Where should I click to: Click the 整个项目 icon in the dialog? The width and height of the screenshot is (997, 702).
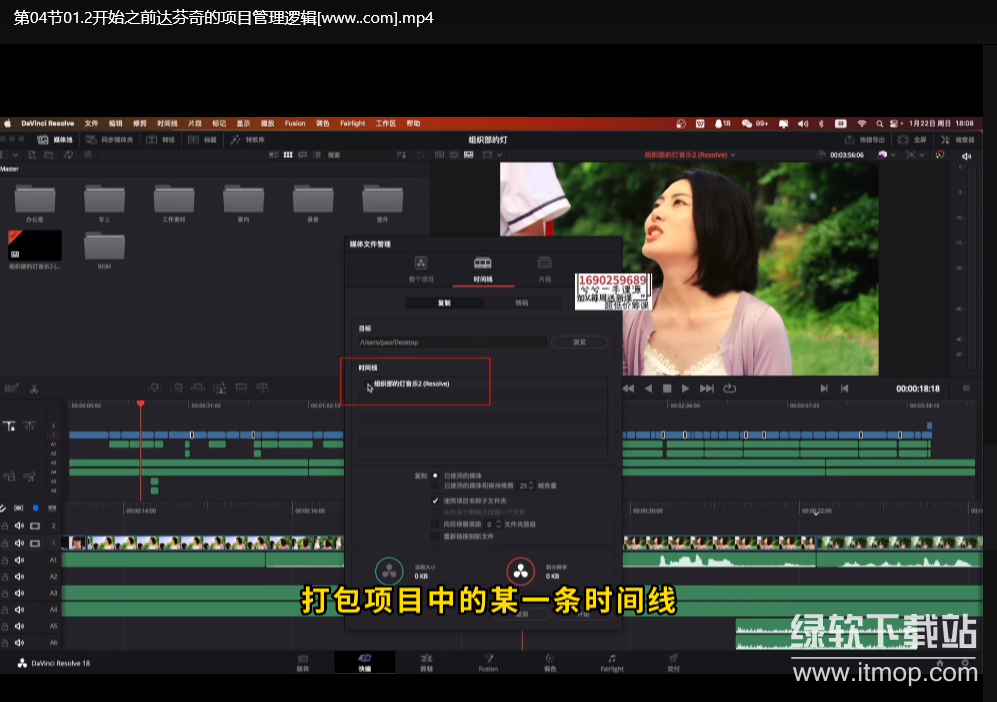(421, 264)
